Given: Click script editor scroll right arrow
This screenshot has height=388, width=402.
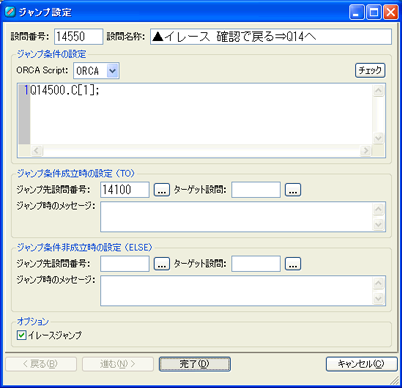Looking at the screenshot, I should [x=366, y=151].
